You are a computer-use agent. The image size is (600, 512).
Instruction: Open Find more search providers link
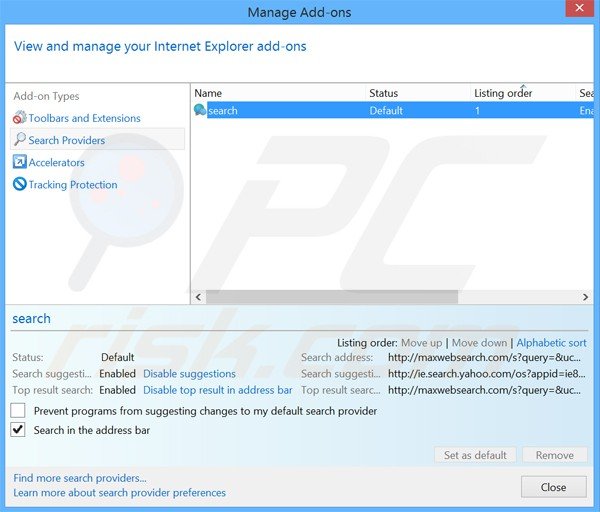(80, 478)
